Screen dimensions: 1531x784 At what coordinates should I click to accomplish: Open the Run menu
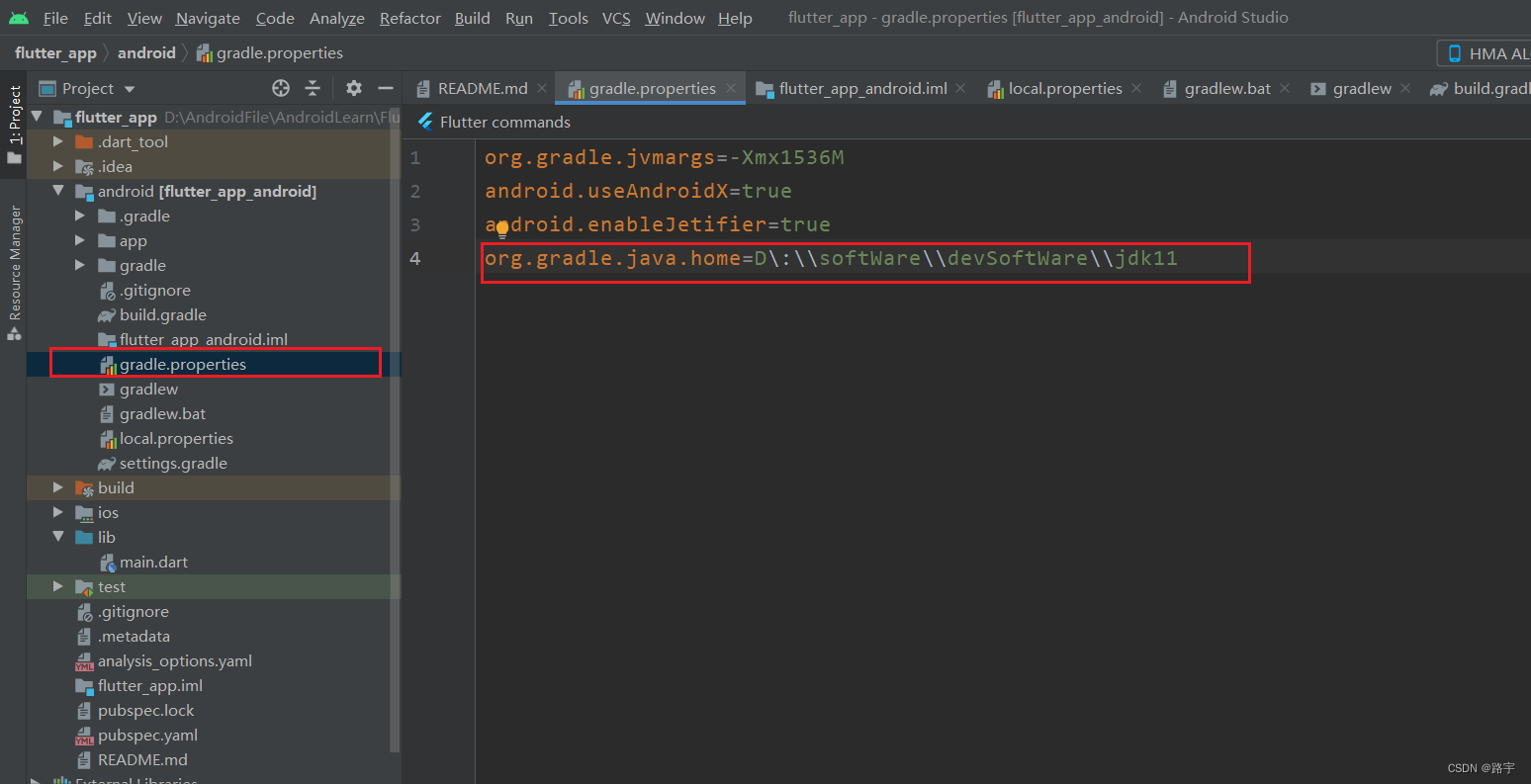[519, 18]
